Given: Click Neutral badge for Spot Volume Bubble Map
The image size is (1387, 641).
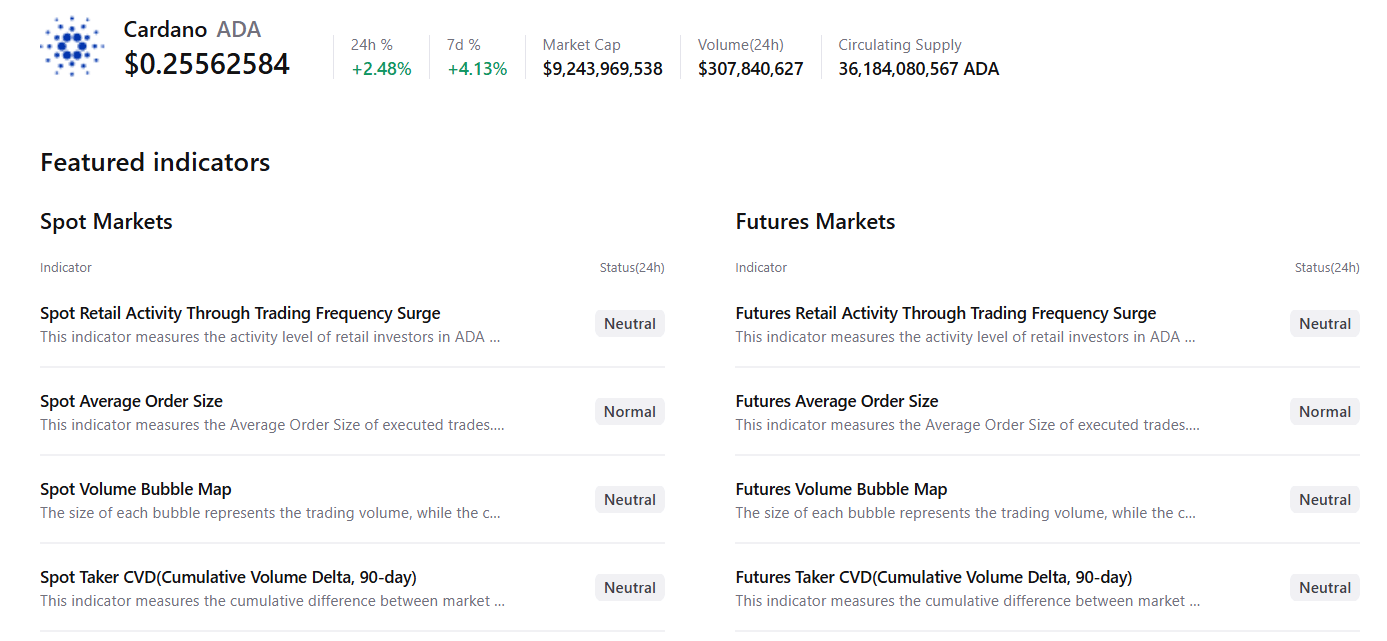Looking at the screenshot, I should 630,500.
